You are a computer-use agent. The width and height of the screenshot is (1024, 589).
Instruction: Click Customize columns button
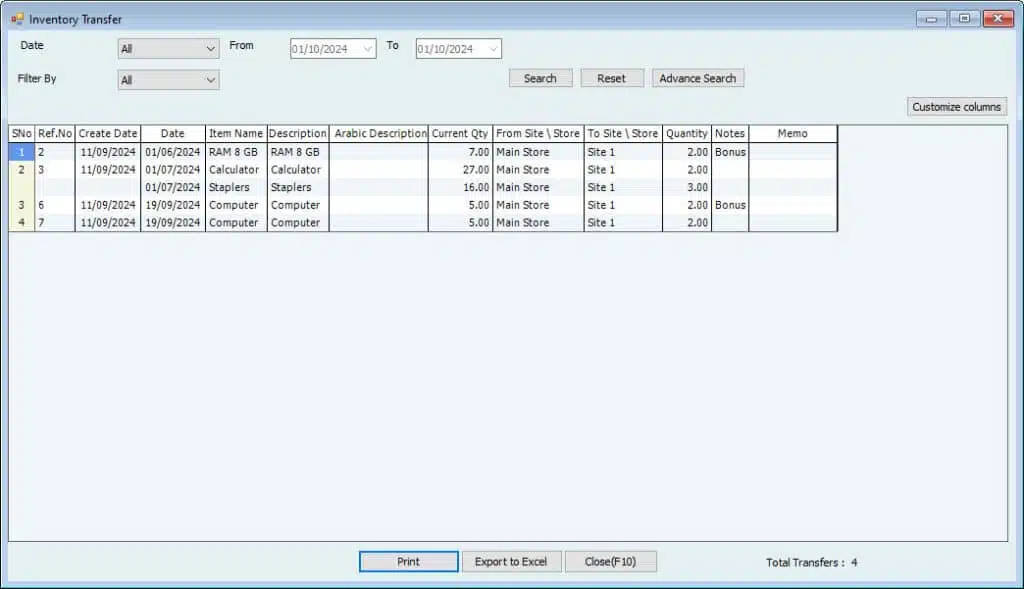coord(956,106)
